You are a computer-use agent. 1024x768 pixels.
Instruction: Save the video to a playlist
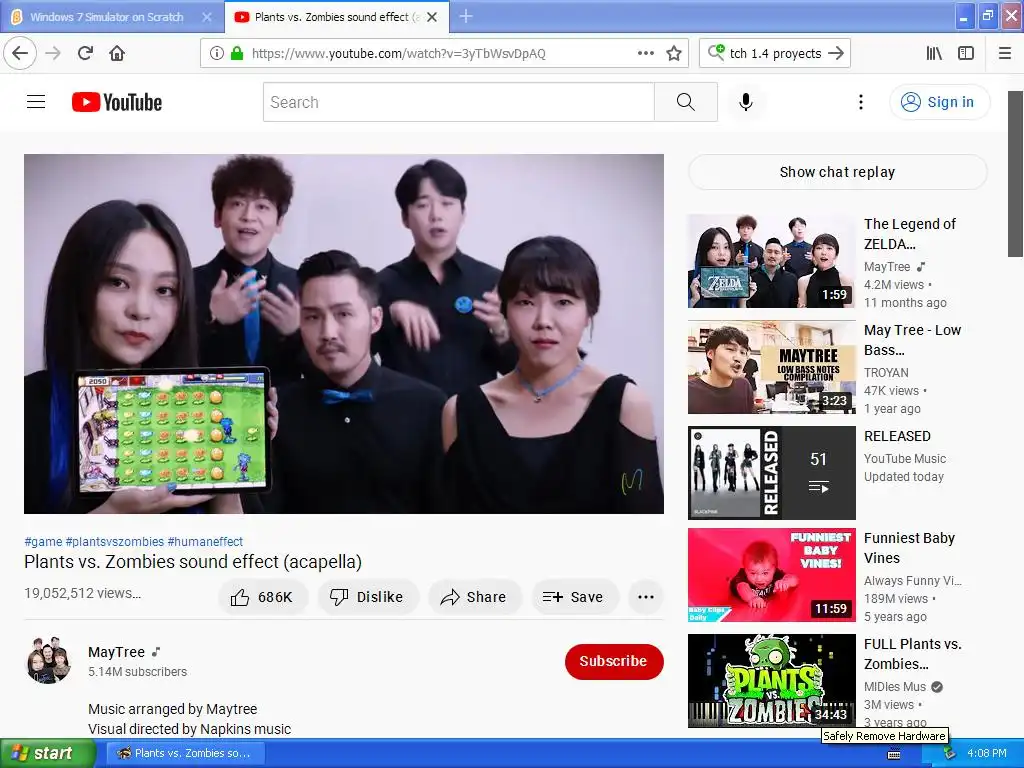pos(575,597)
